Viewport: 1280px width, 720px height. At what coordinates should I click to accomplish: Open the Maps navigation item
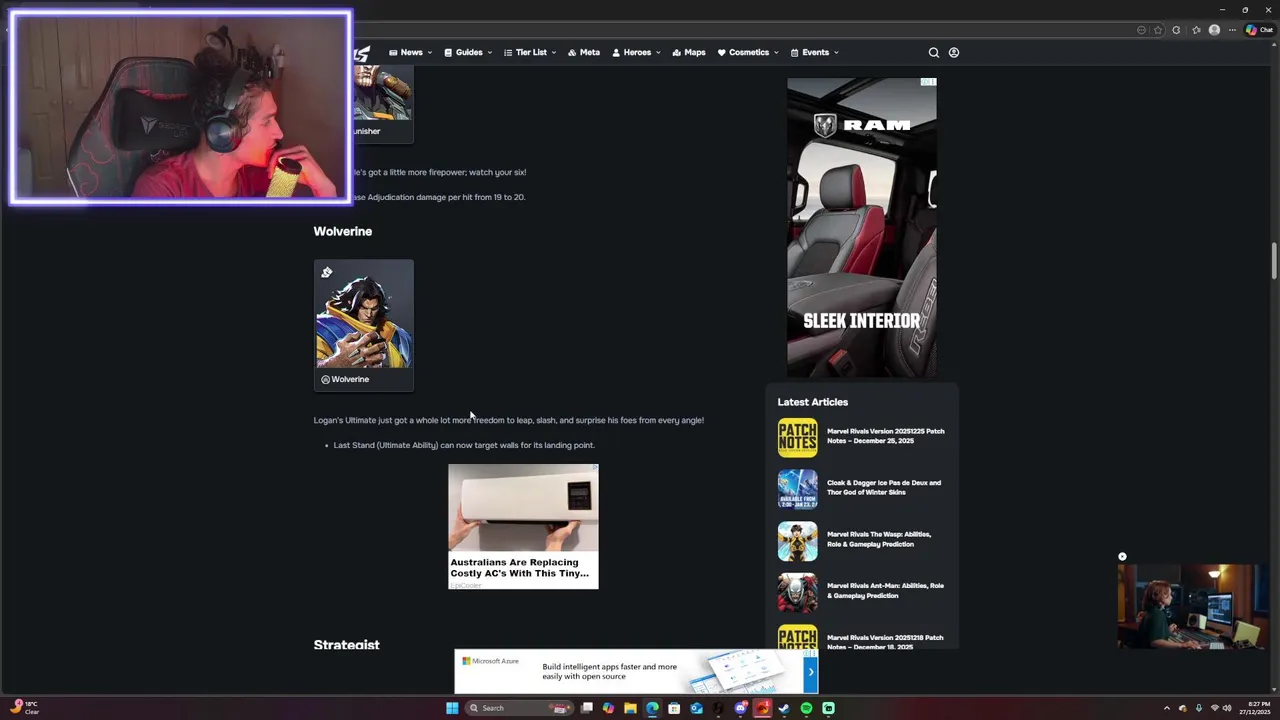pyautogui.click(x=689, y=52)
